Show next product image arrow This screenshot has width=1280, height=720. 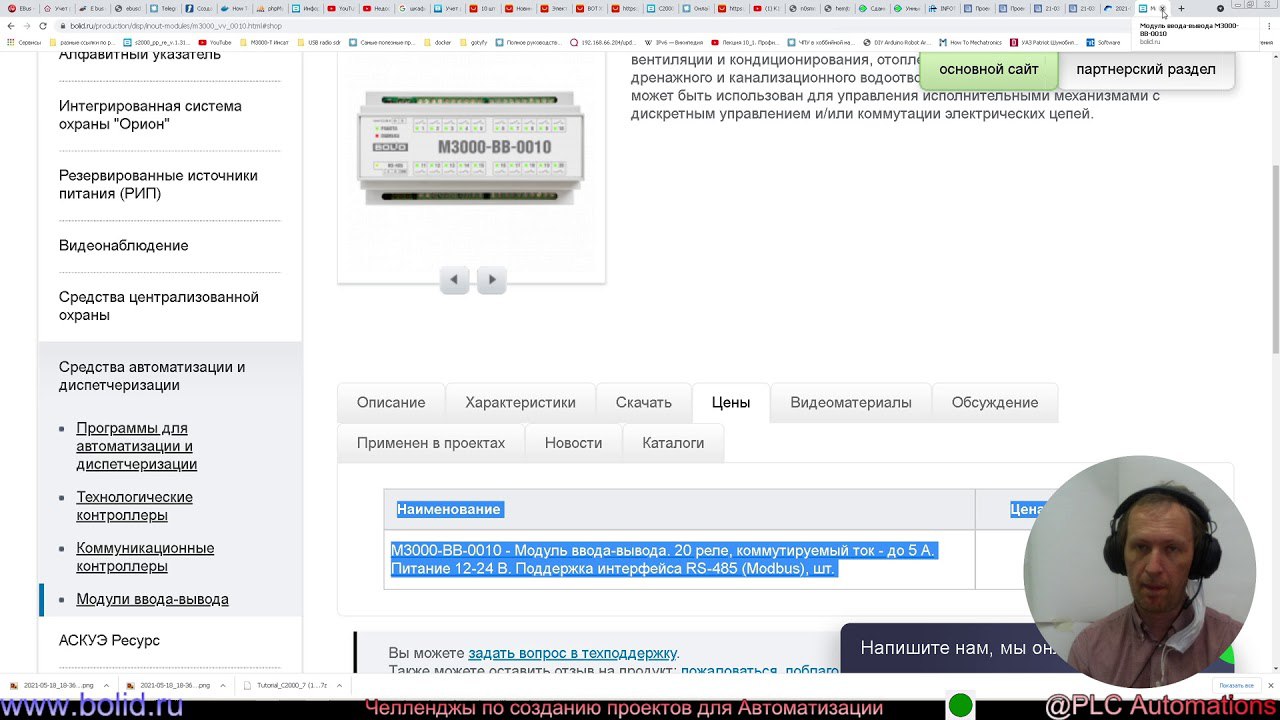(491, 280)
